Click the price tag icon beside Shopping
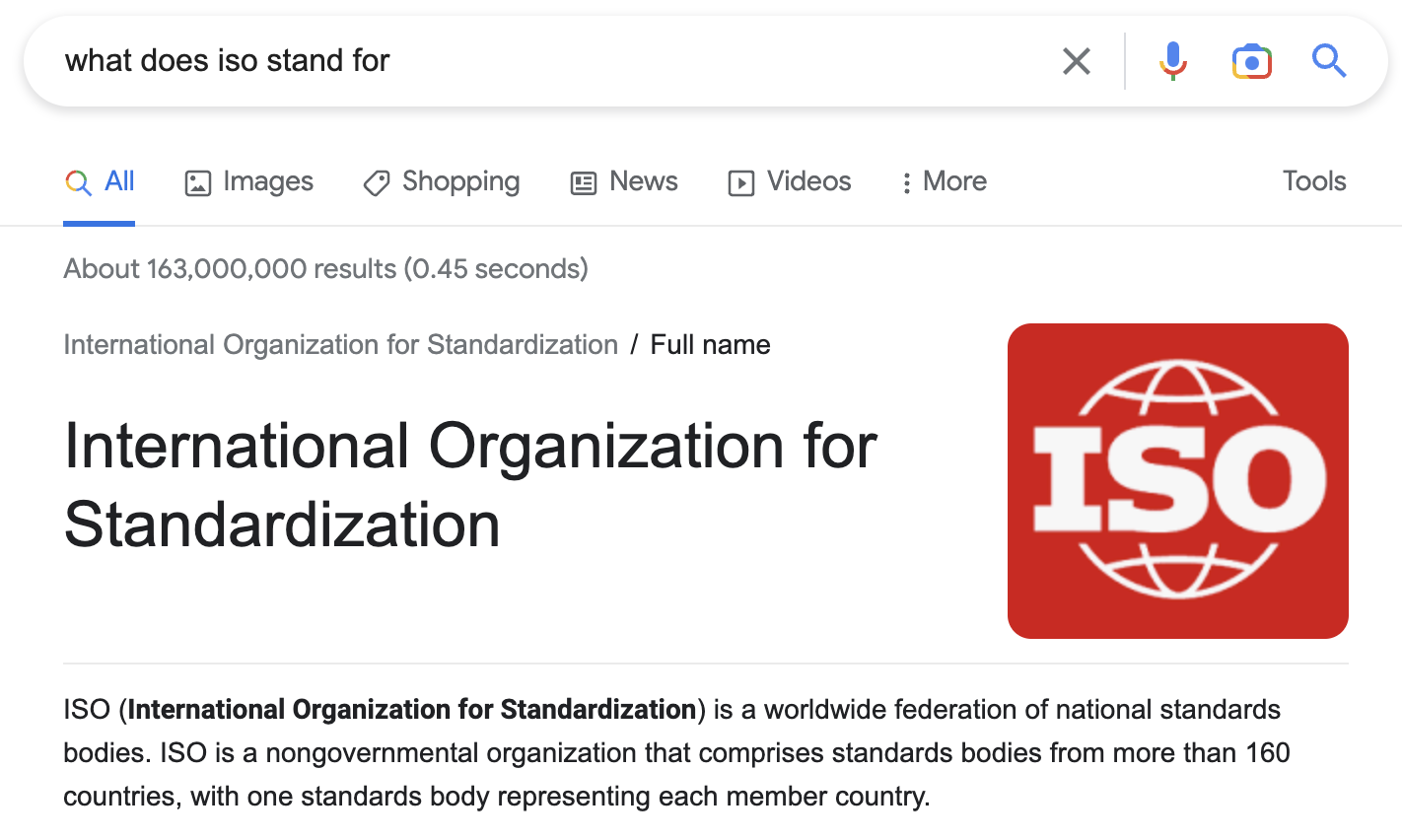This screenshot has width=1402, height=840. [x=376, y=183]
